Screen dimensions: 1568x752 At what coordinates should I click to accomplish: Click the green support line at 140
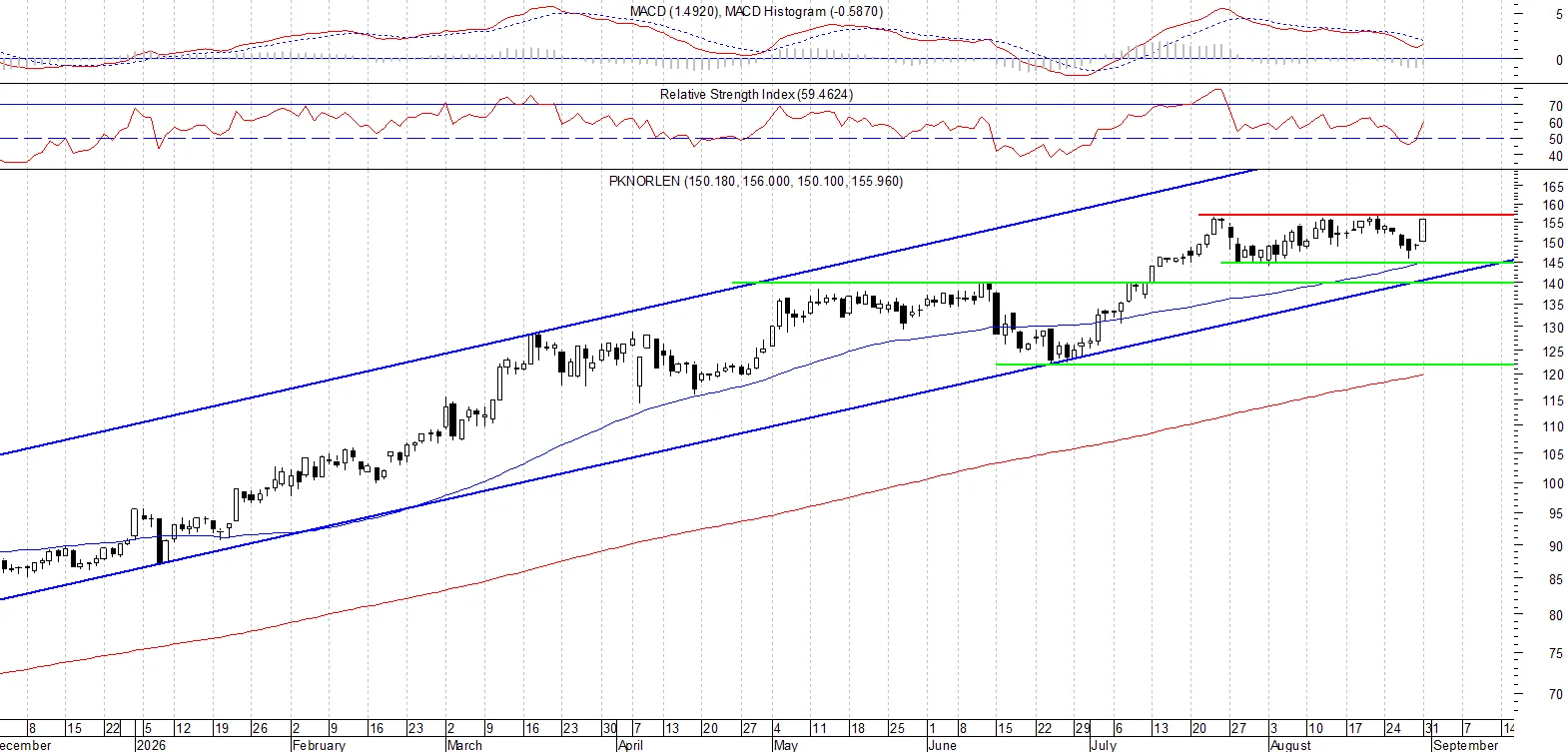tap(1124, 283)
